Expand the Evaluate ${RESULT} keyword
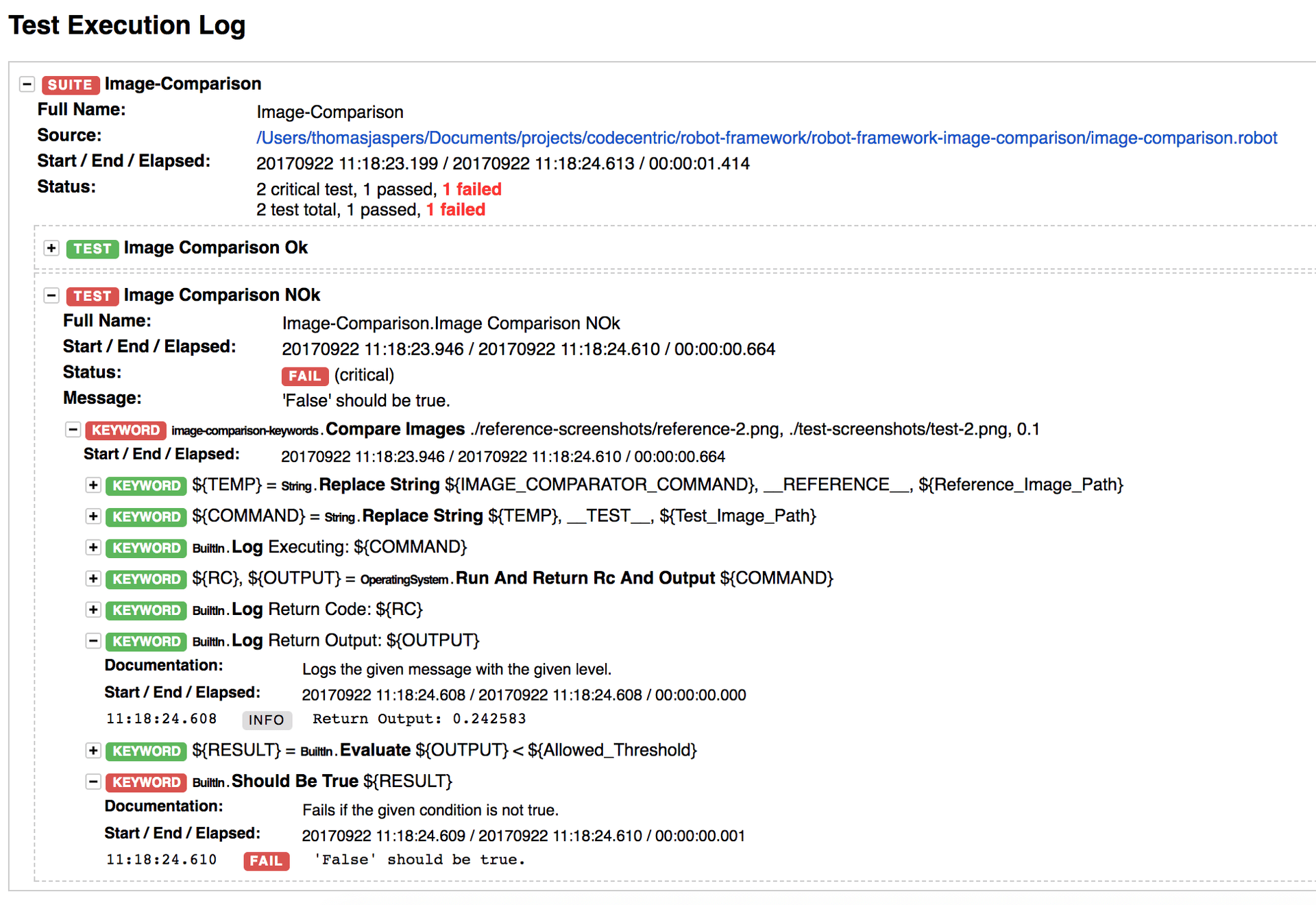The image size is (1316, 905). click(x=93, y=751)
